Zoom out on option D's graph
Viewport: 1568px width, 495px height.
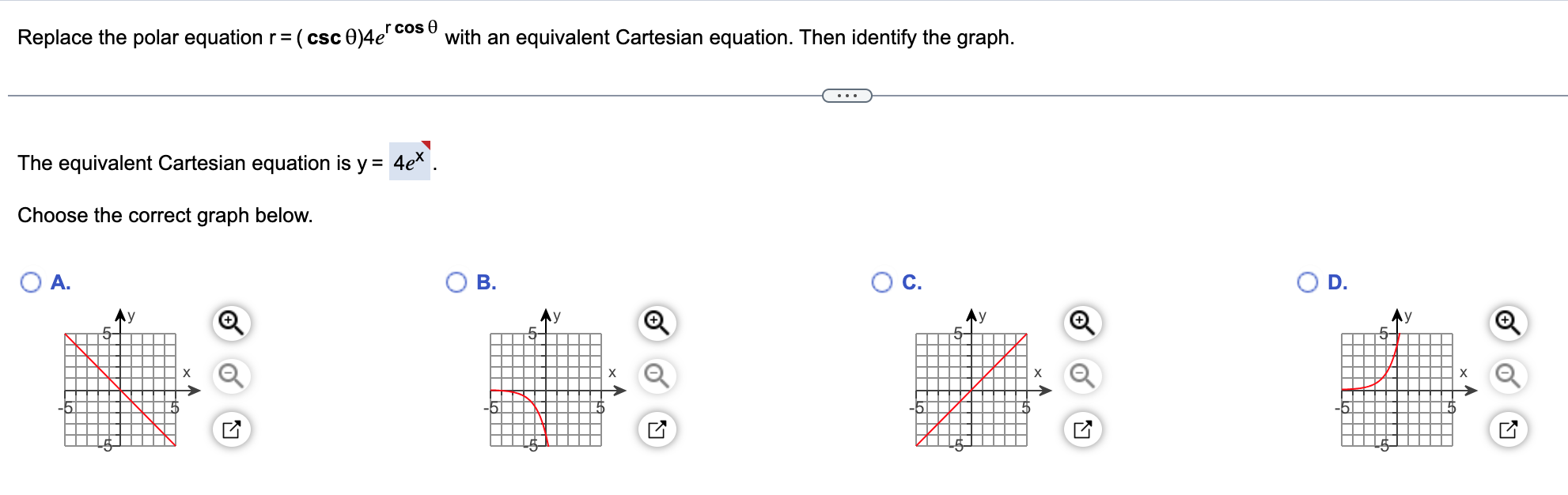click(1506, 375)
